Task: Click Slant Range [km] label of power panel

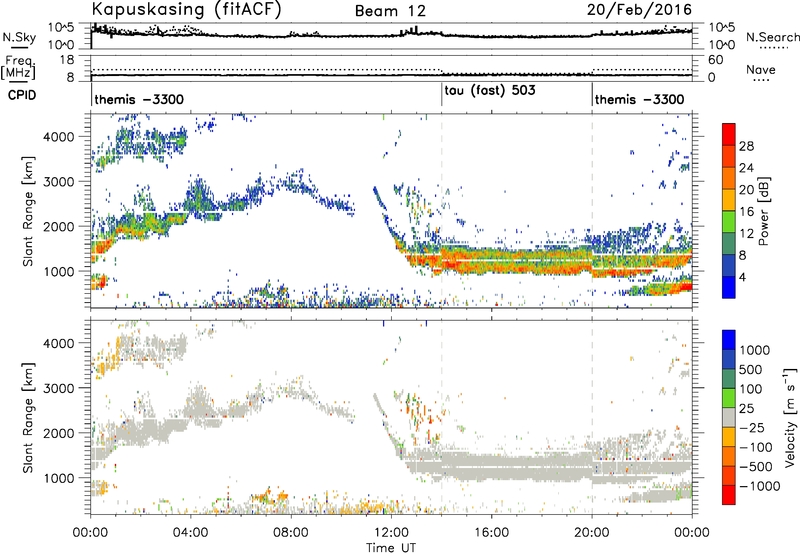Action: tap(29, 211)
